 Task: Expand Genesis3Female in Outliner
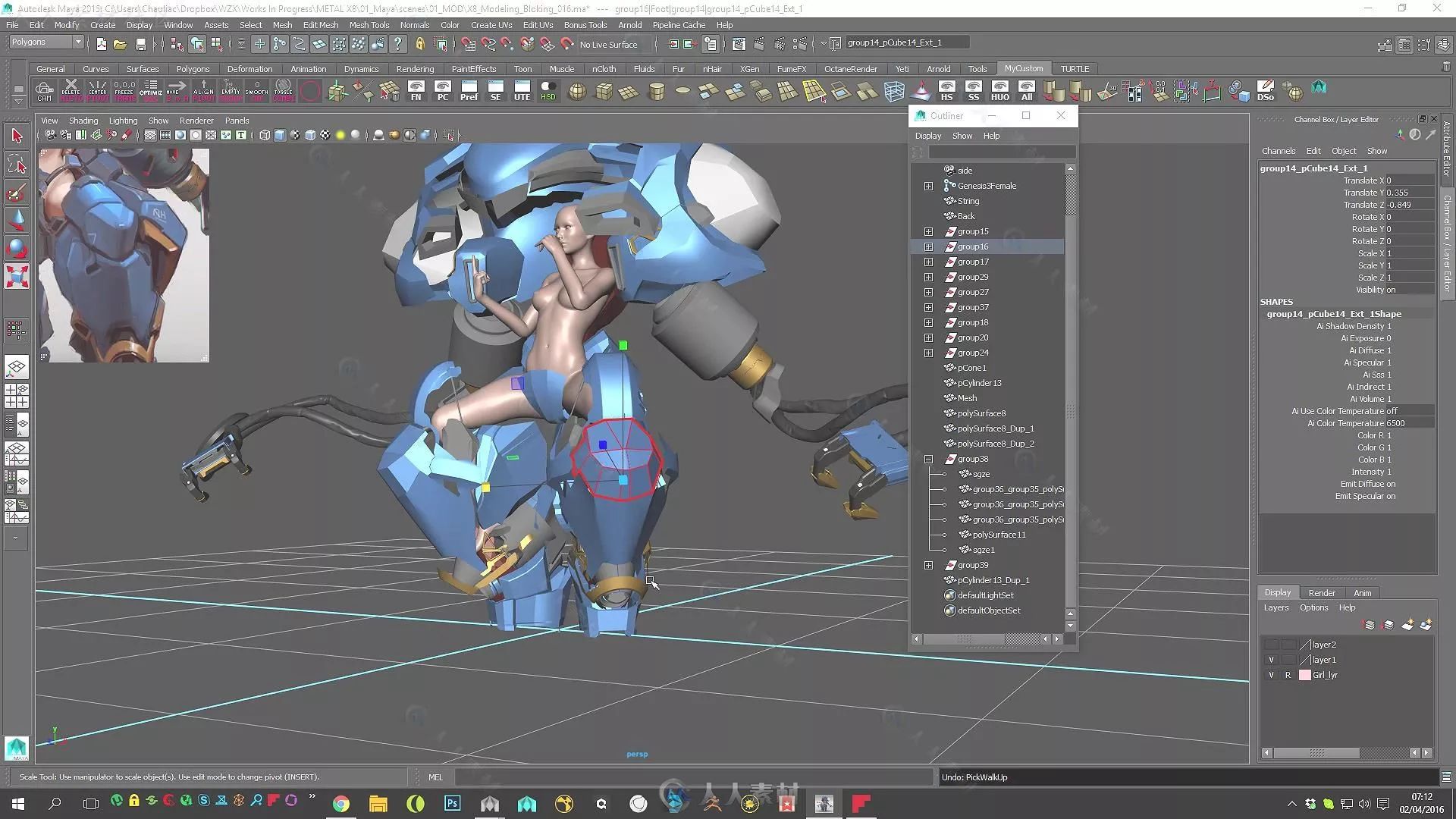tap(928, 186)
